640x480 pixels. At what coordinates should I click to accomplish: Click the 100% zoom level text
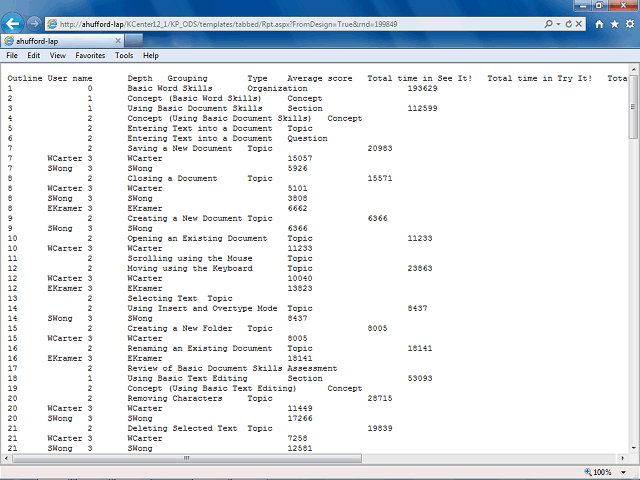click(602, 472)
